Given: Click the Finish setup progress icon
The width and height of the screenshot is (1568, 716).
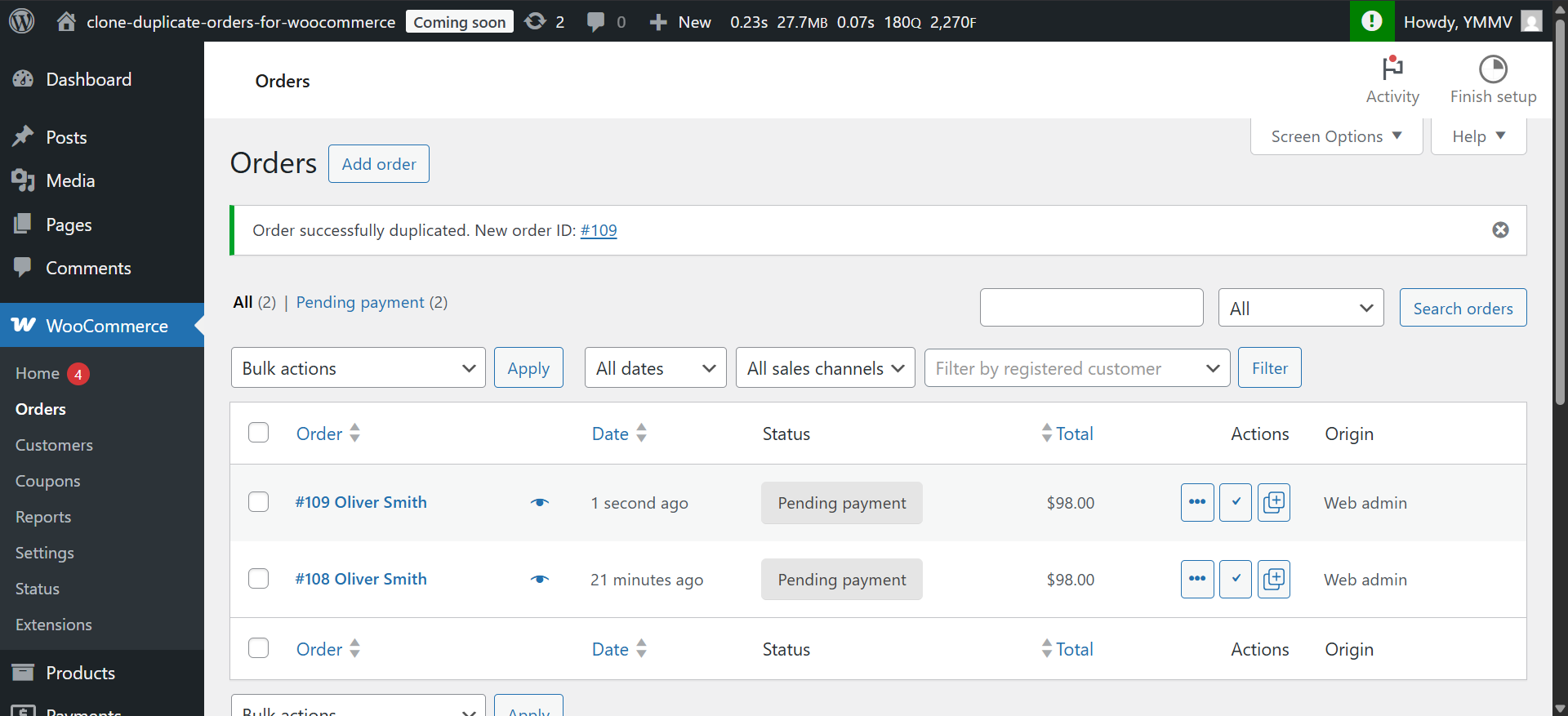Looking at the screenshot, I should (x=1493, y=69).
